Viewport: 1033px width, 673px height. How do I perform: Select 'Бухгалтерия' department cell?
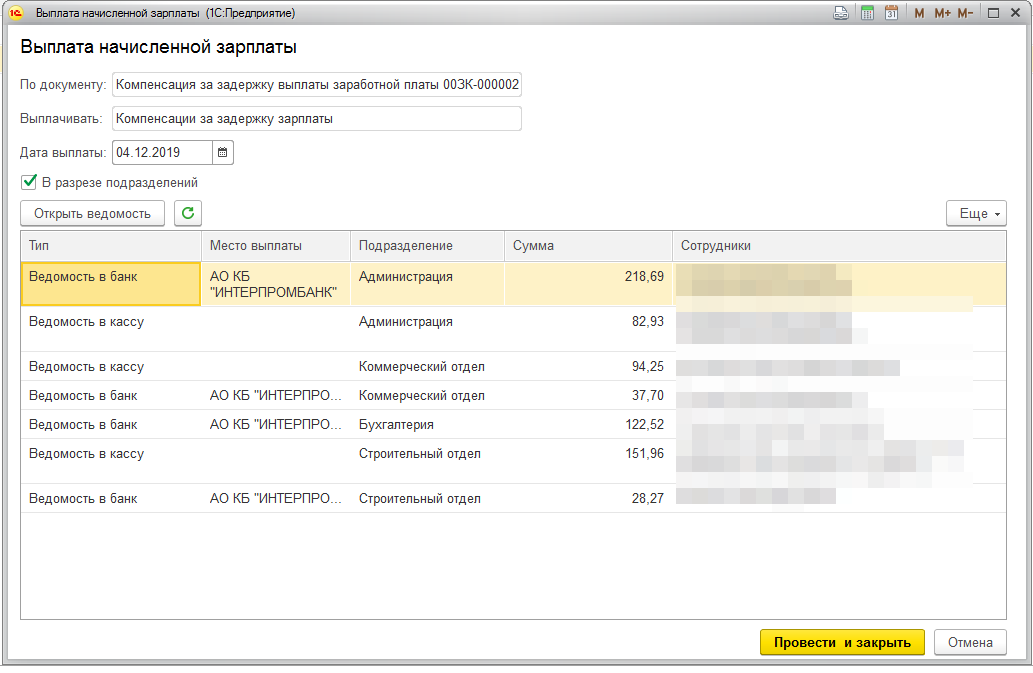(428, 424)
